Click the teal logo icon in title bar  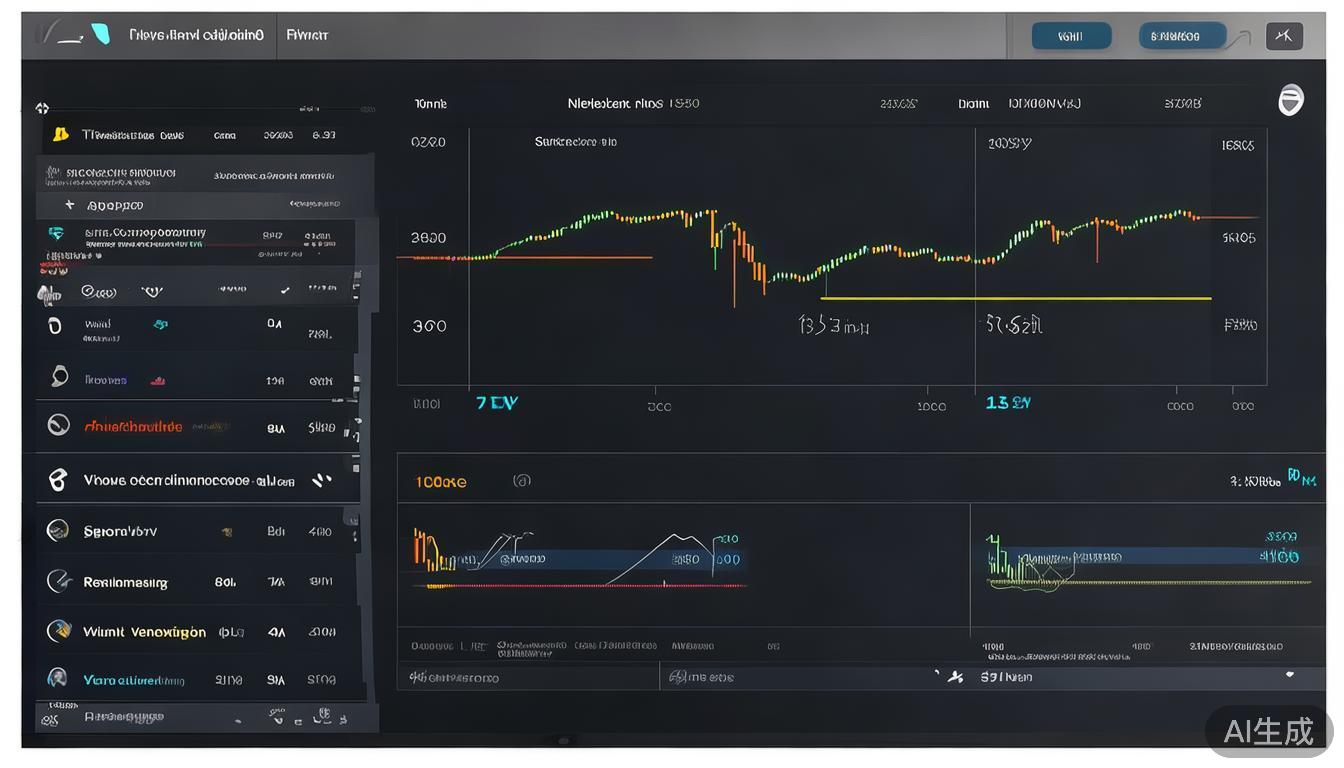100,34
